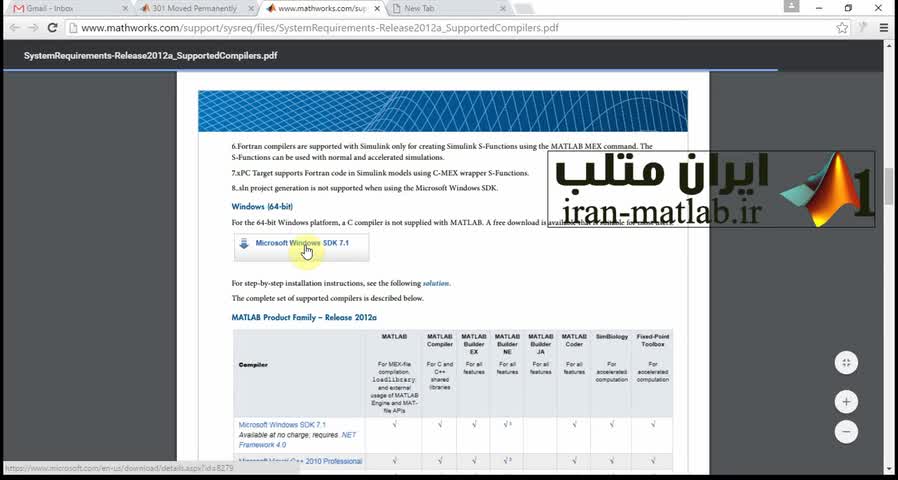Click the 'MATLAB Compiler' column header
This screenshot has width=898, height=480.
click(440, 340)
